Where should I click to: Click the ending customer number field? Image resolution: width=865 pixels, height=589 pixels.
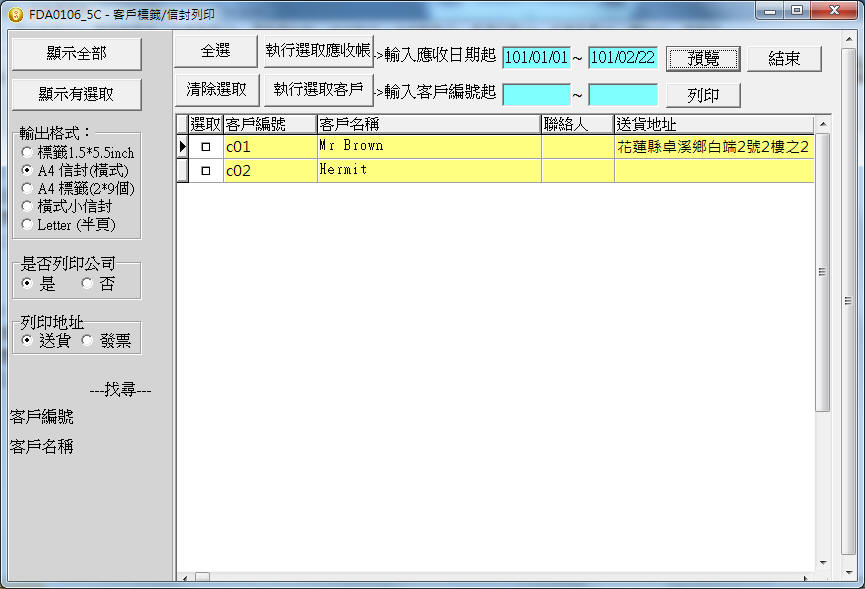point(623,94)
